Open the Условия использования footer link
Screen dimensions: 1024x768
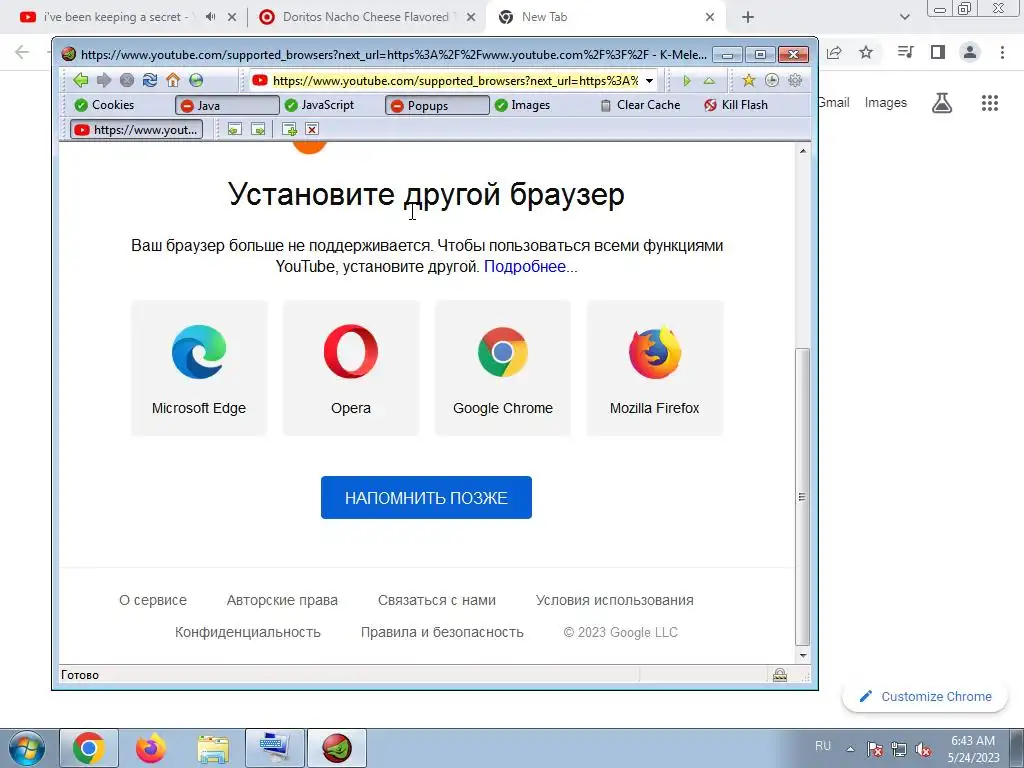point(615,600)
